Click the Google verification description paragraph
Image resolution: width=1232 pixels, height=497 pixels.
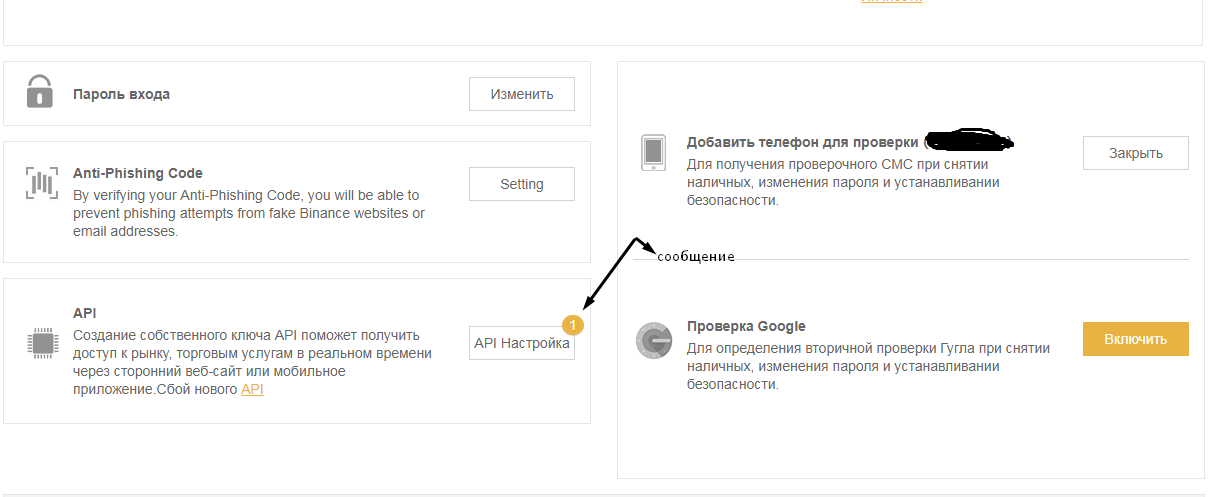coord(867,366)
